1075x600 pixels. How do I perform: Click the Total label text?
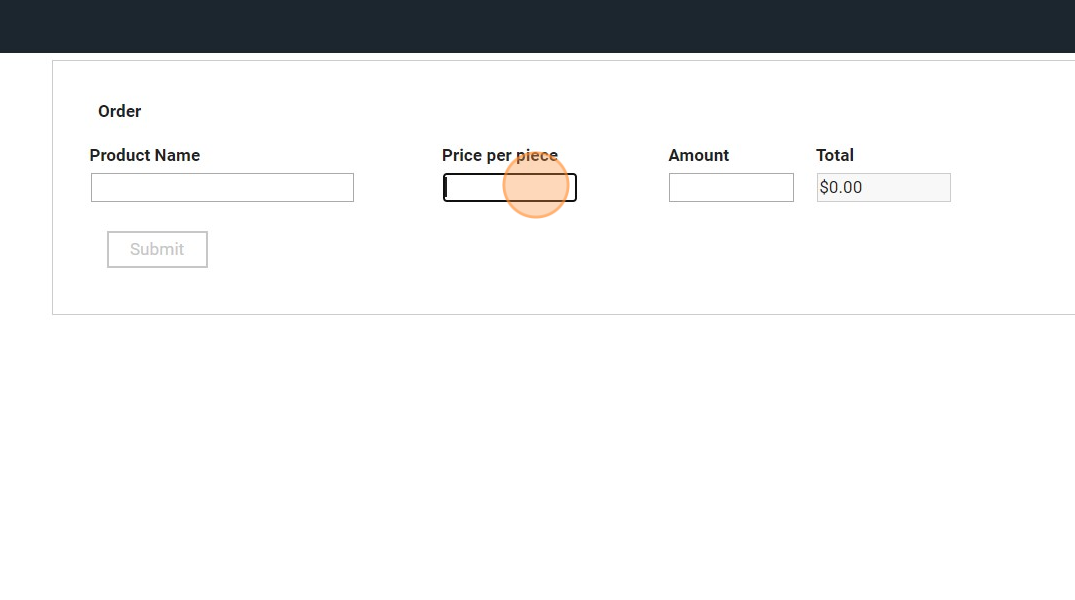[835, 155]
